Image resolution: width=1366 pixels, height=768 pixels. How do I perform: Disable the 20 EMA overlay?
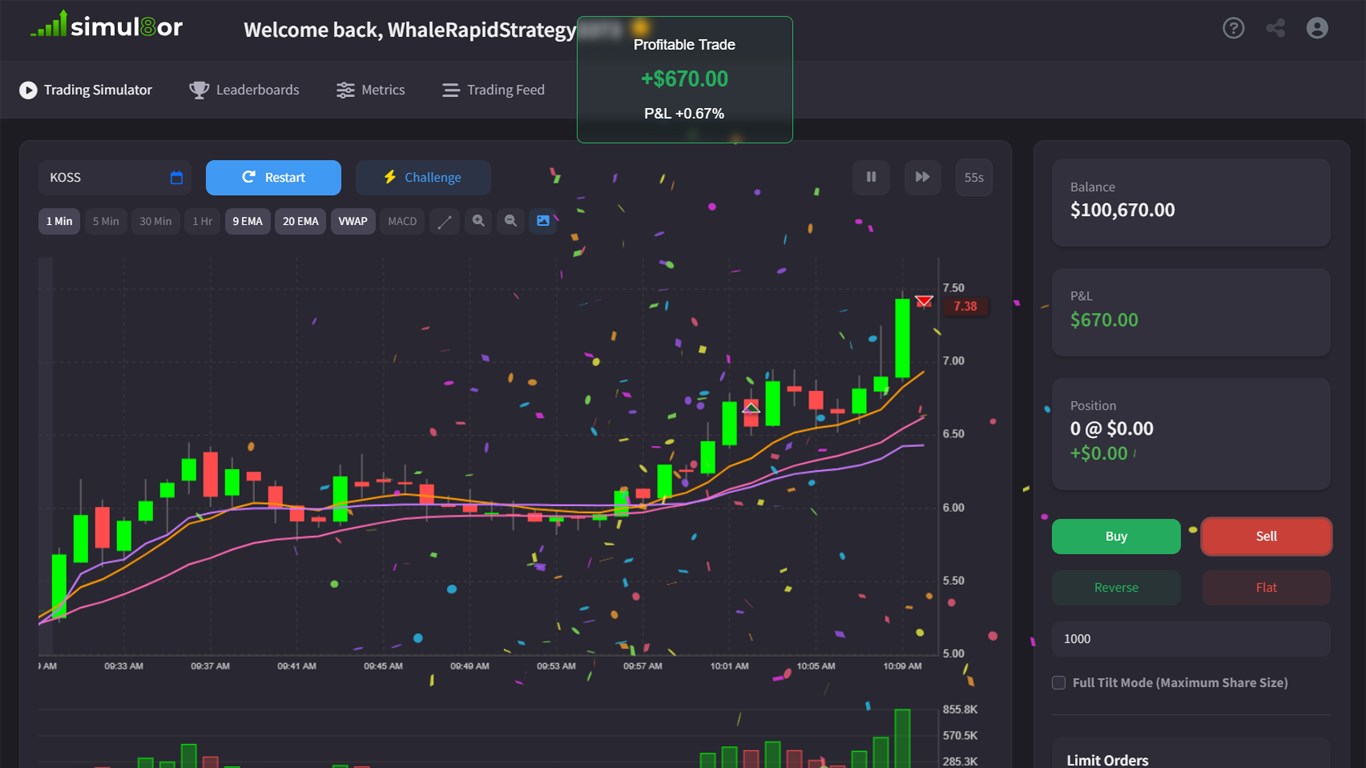299,221
